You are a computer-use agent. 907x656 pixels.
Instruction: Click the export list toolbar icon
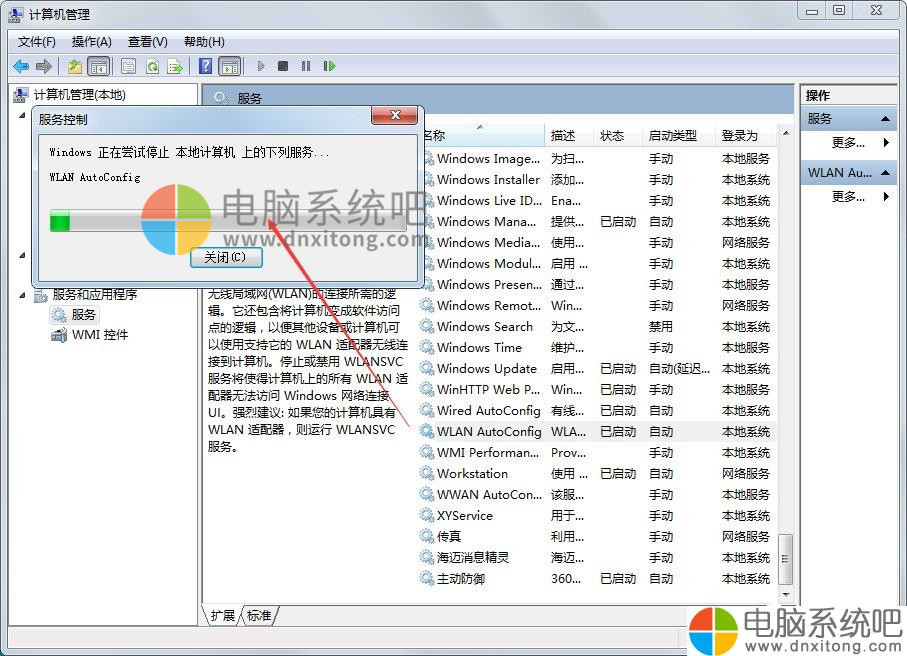175,67
